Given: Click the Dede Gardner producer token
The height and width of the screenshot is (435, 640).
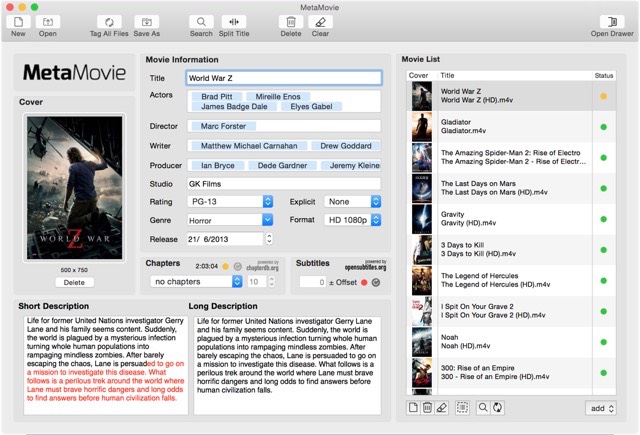Looking at the screenshot, I should tap(282, 165).
